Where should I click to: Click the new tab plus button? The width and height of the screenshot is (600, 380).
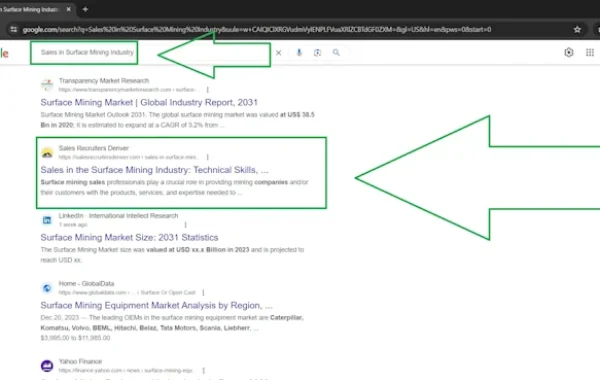85,9
